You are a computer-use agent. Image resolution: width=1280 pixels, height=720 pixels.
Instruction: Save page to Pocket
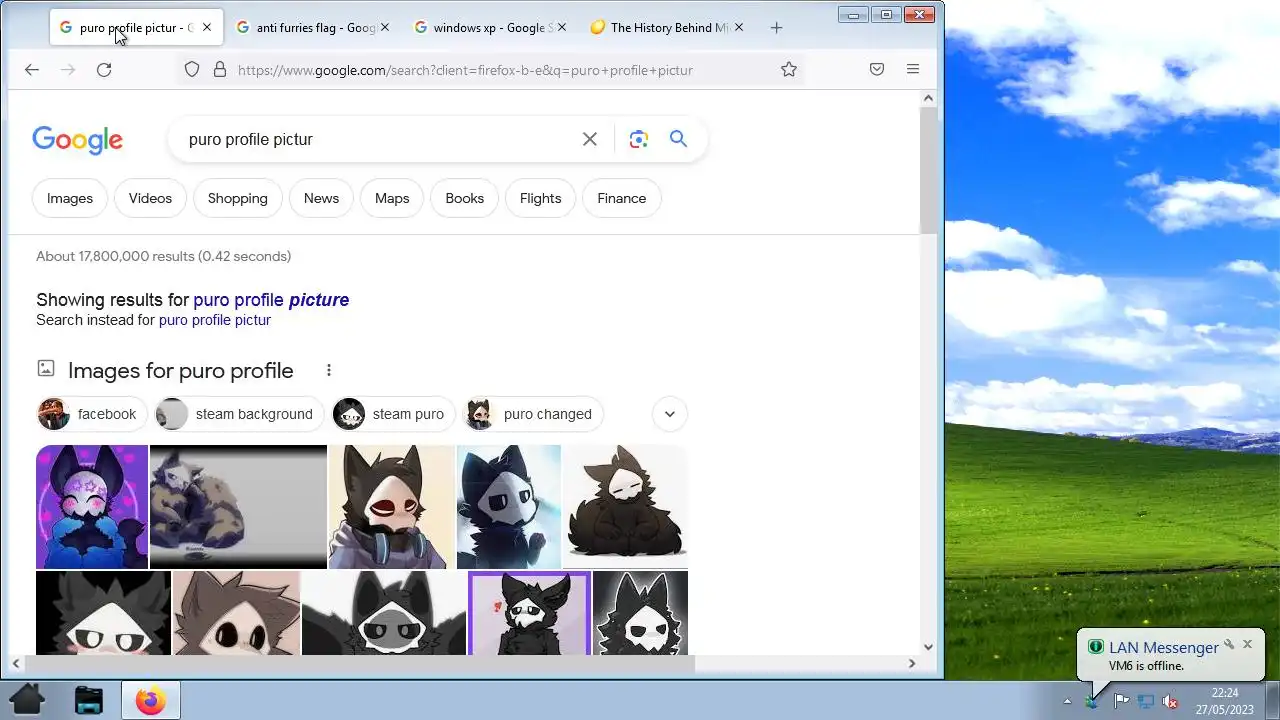point(876,69)
